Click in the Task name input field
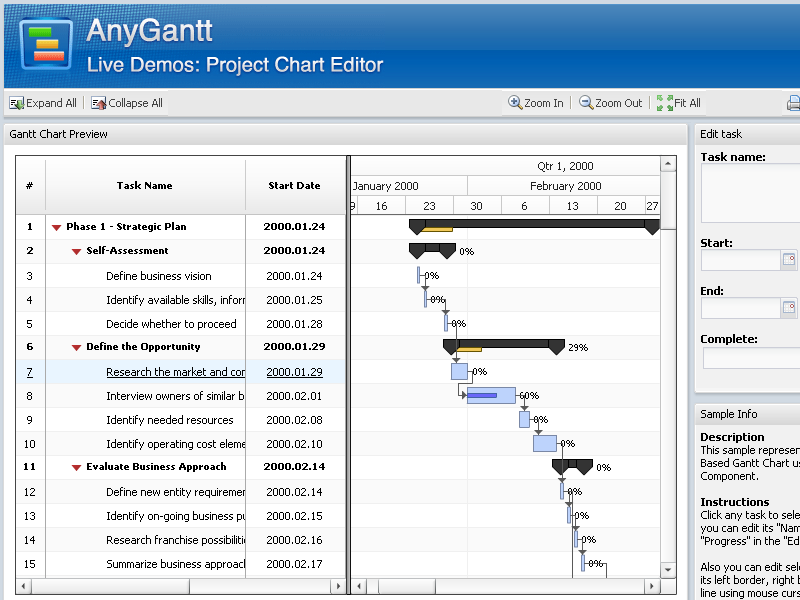 point(751,193)
